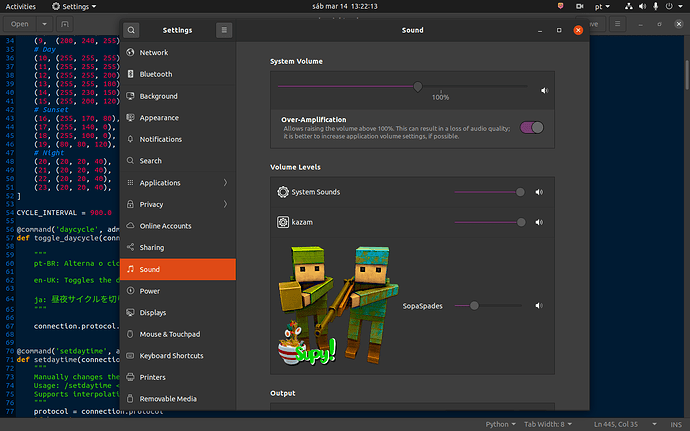Click the clock date in top bar
The image size is (690, 431).
(344, 6)
